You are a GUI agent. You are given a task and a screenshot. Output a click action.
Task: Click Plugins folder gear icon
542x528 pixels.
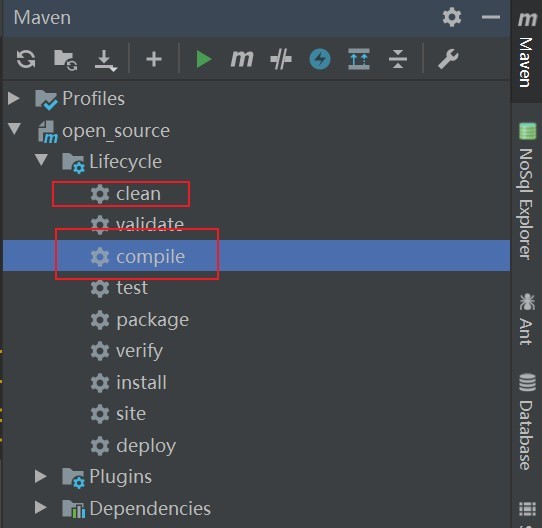tap(73, 478)
